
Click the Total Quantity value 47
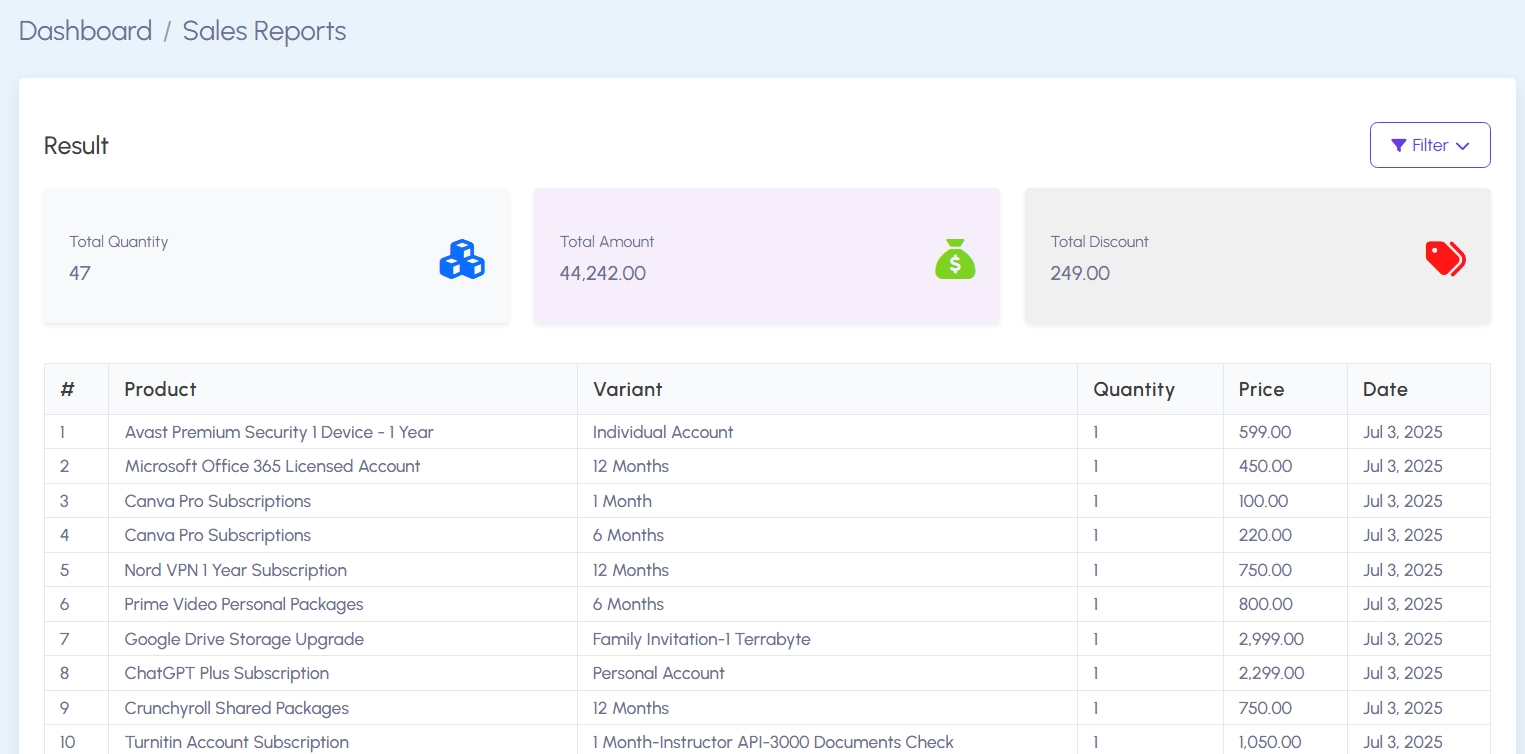[80, 273]
